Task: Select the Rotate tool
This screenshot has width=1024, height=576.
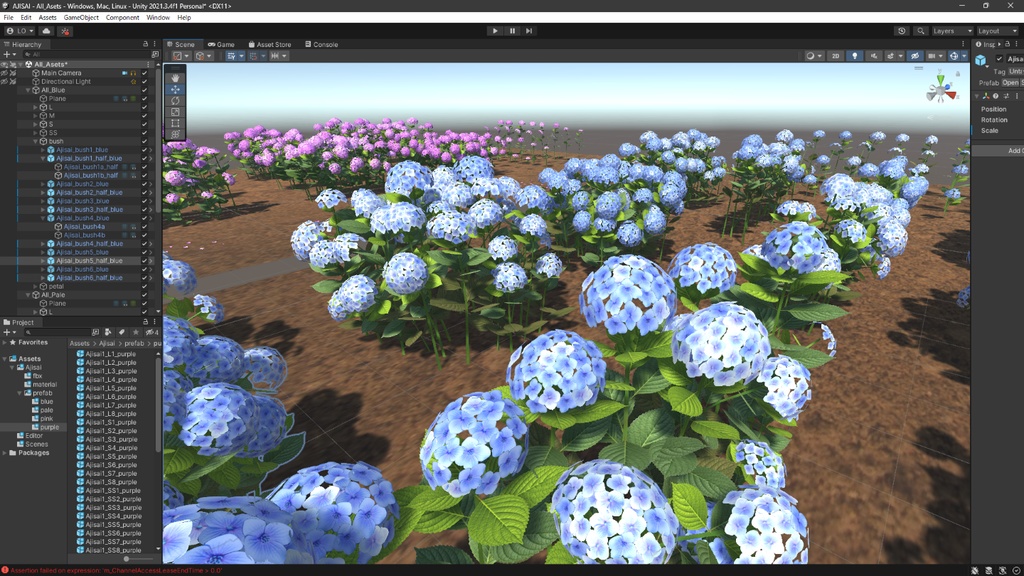Action: (x=175, y=101)
